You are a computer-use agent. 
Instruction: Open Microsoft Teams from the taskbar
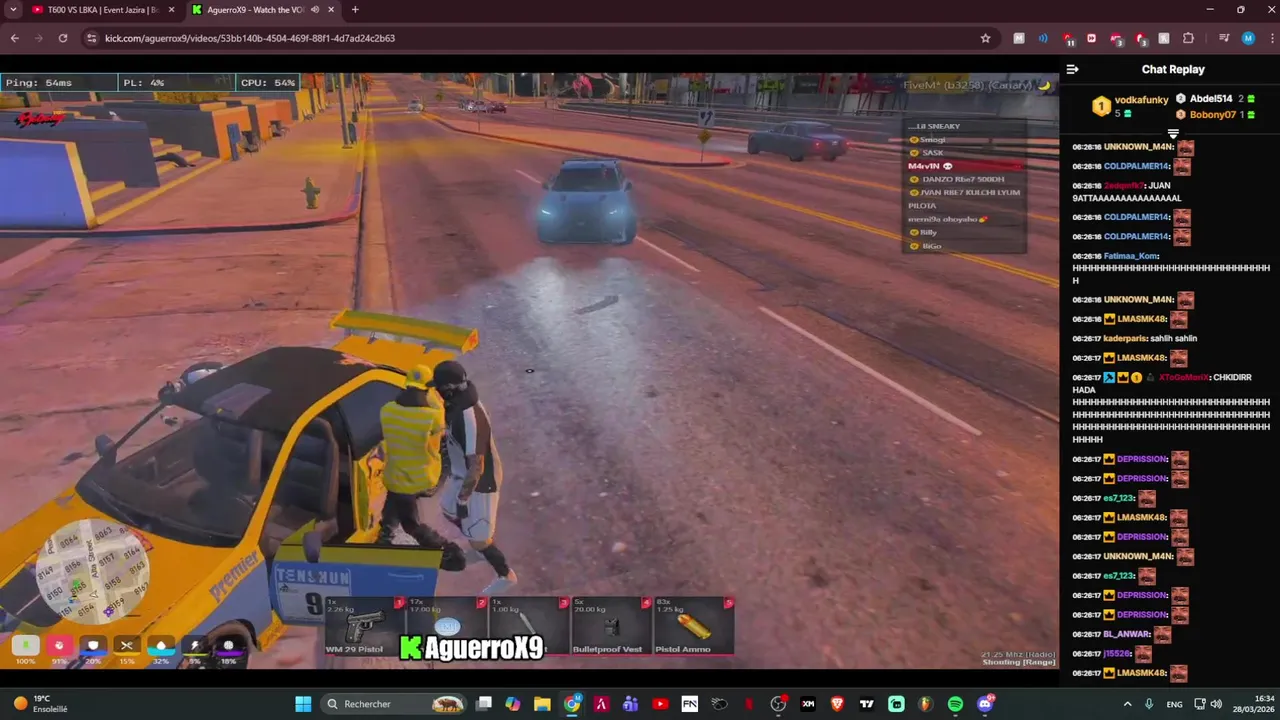630,704
